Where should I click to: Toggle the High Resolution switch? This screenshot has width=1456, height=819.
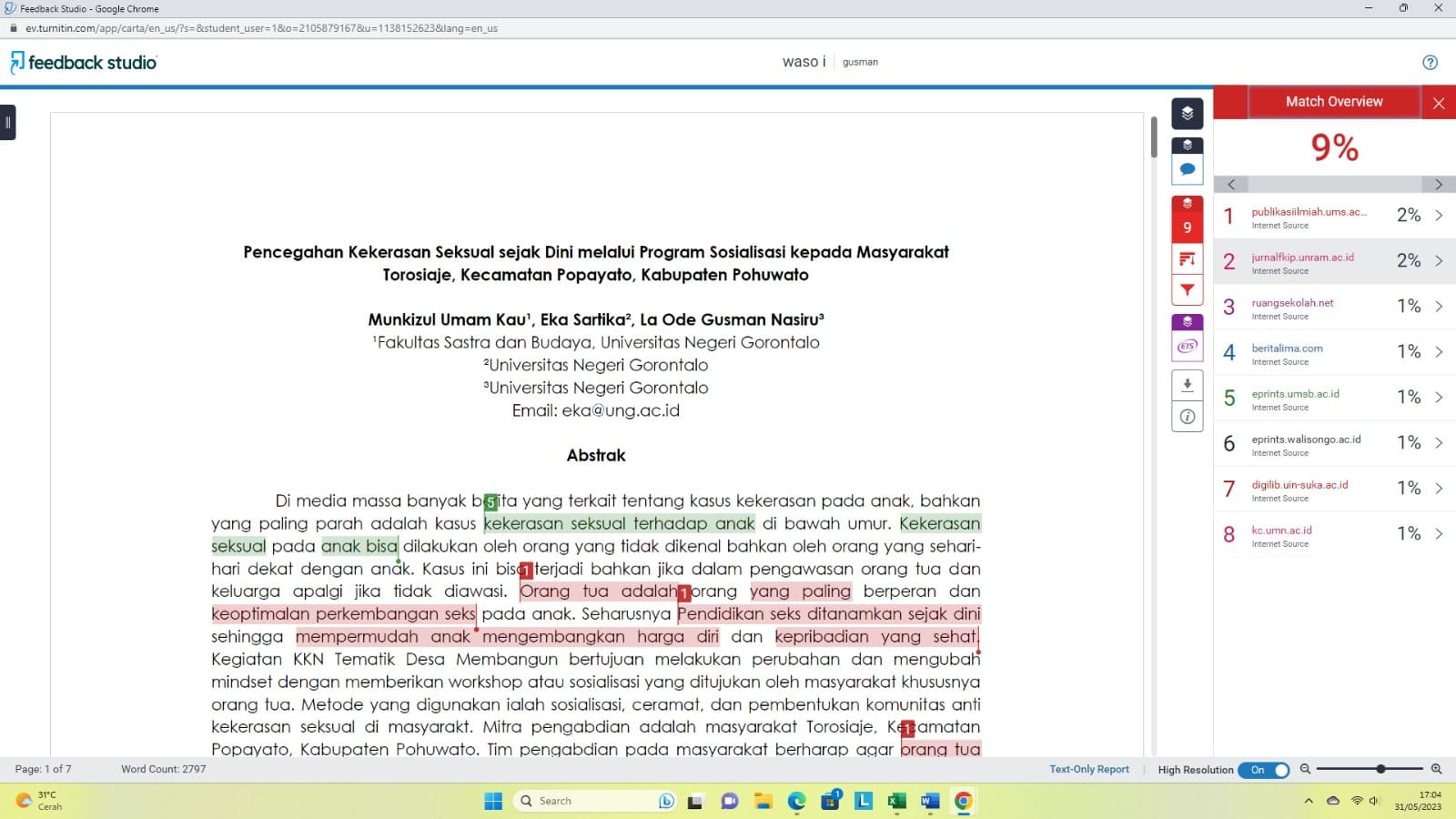pos(1263,770)
